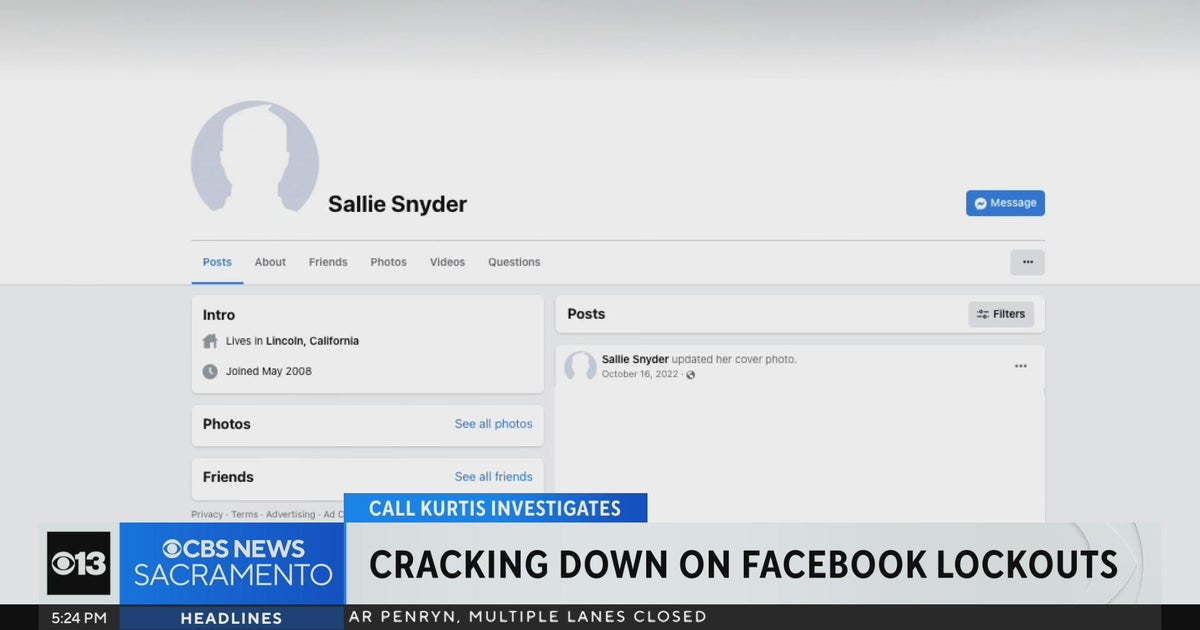Click the globe audience icon on the post
Image resolution: width=1200 pixels, height=630 pixels.
693,374
